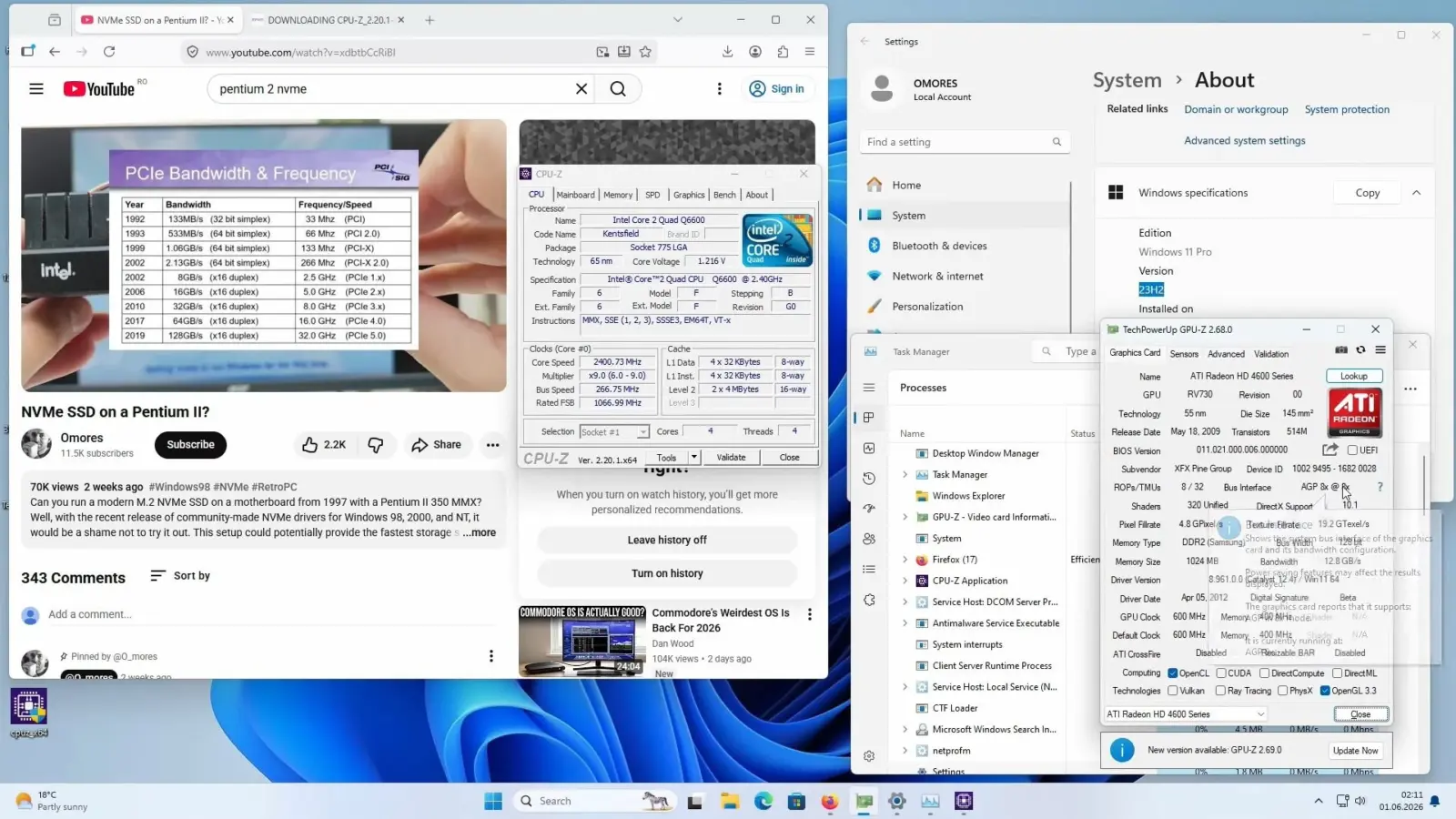The width and height of the screenshot is (1456, 819).
Task: Open Task Manager Details list icon
Action: click(x=869, y=570)
